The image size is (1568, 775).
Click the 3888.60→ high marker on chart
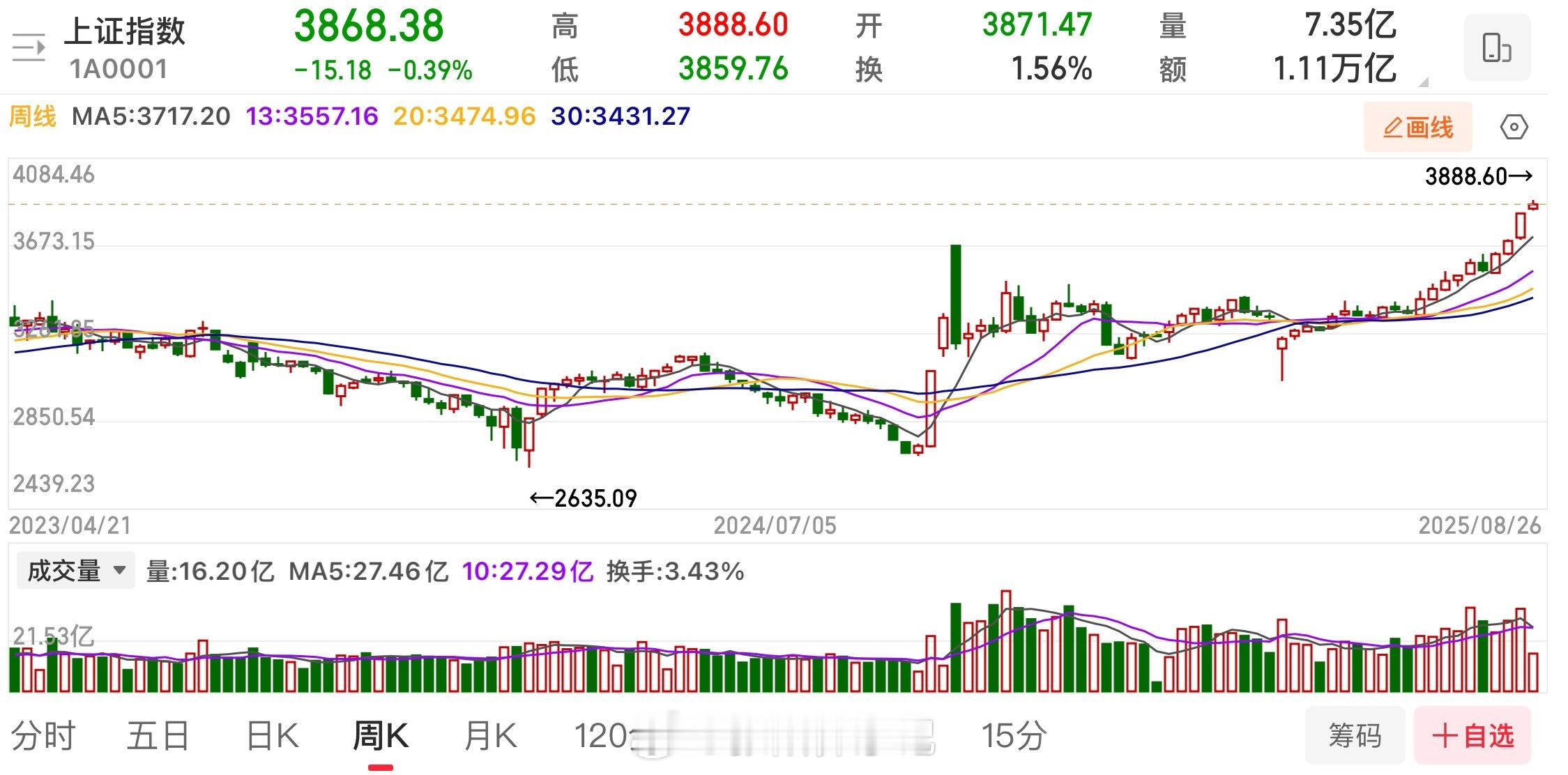point(1478,176)
